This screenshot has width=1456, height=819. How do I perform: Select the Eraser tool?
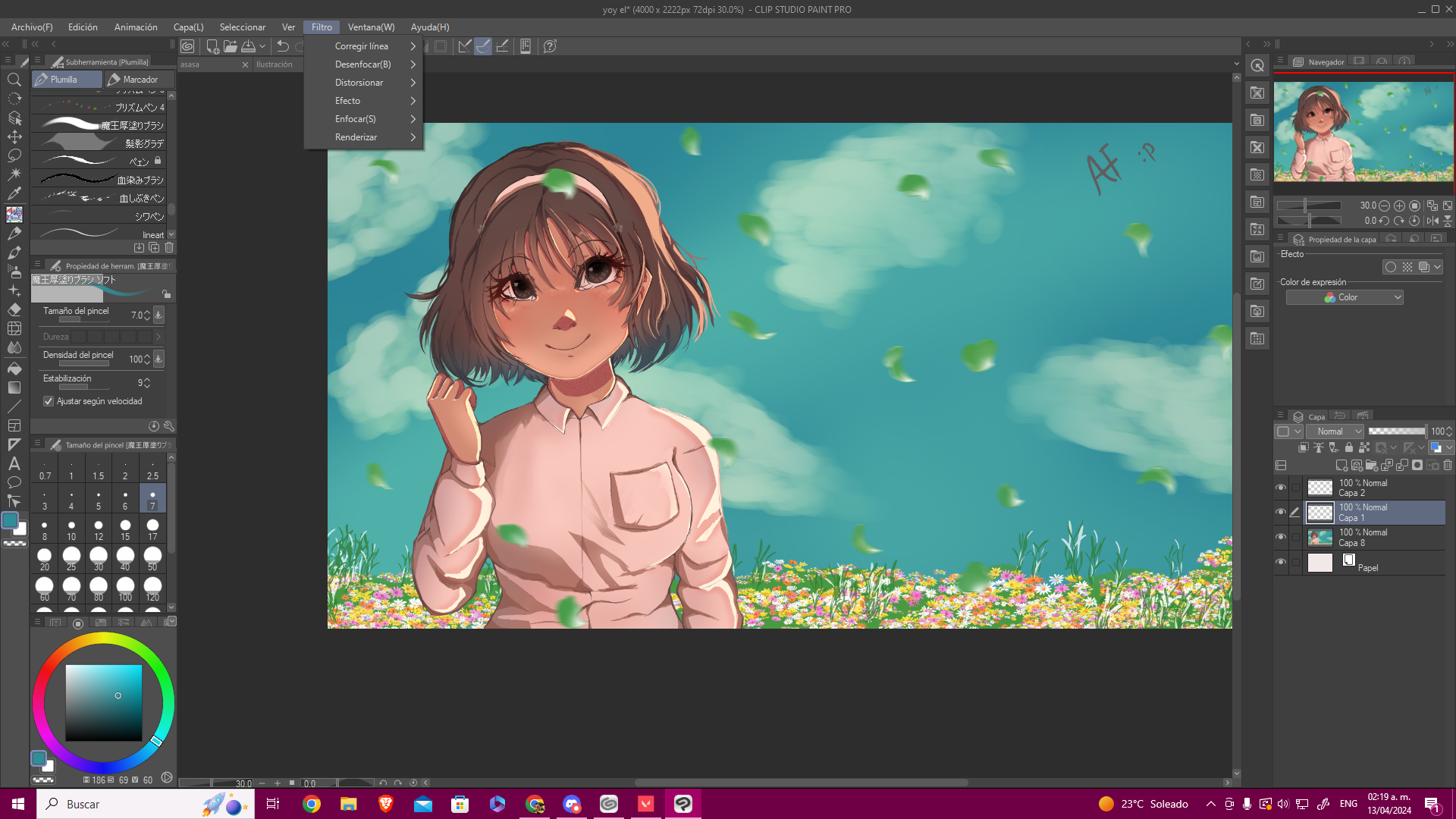point(14,309)
